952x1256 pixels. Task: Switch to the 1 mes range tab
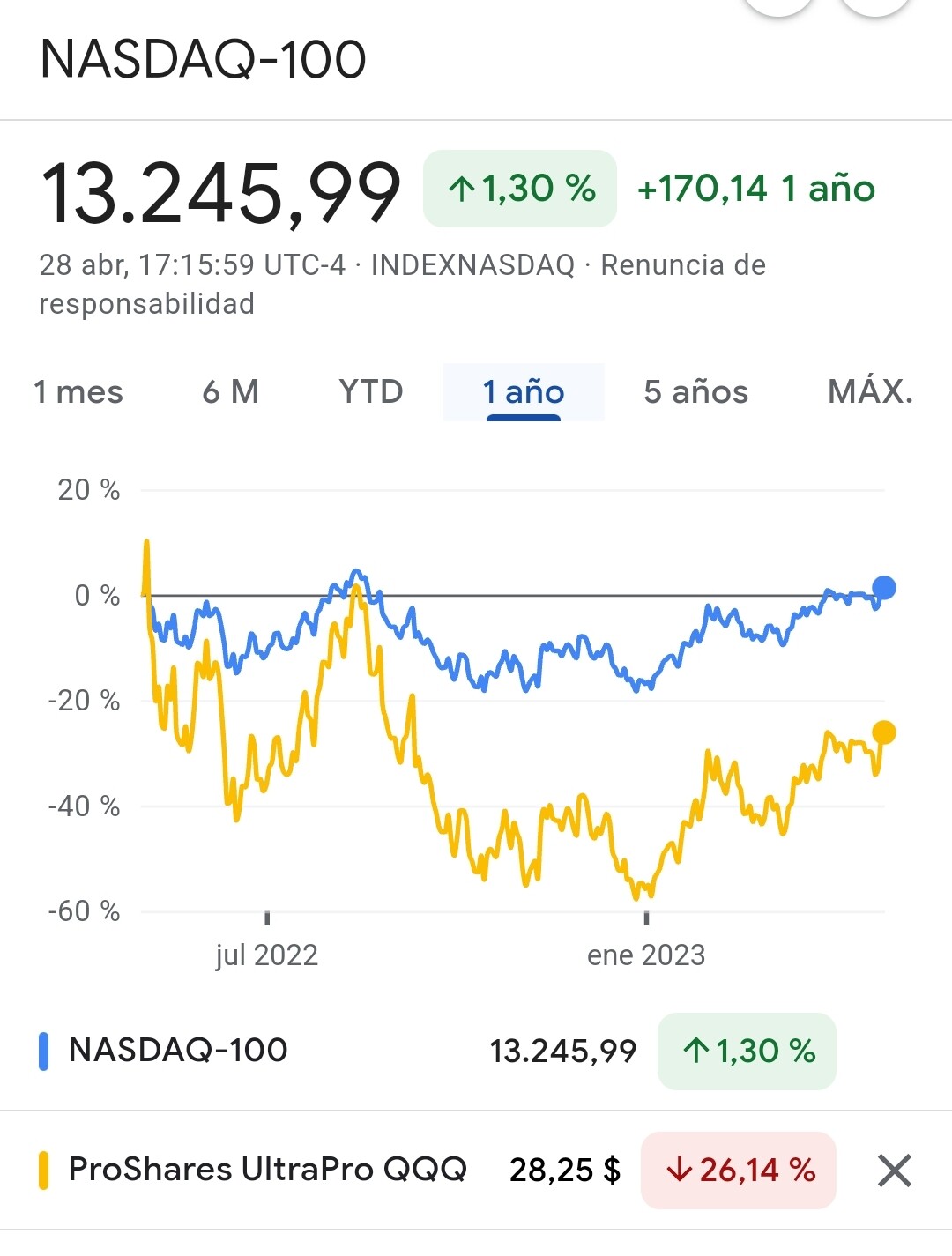click(x=78, y=391)
